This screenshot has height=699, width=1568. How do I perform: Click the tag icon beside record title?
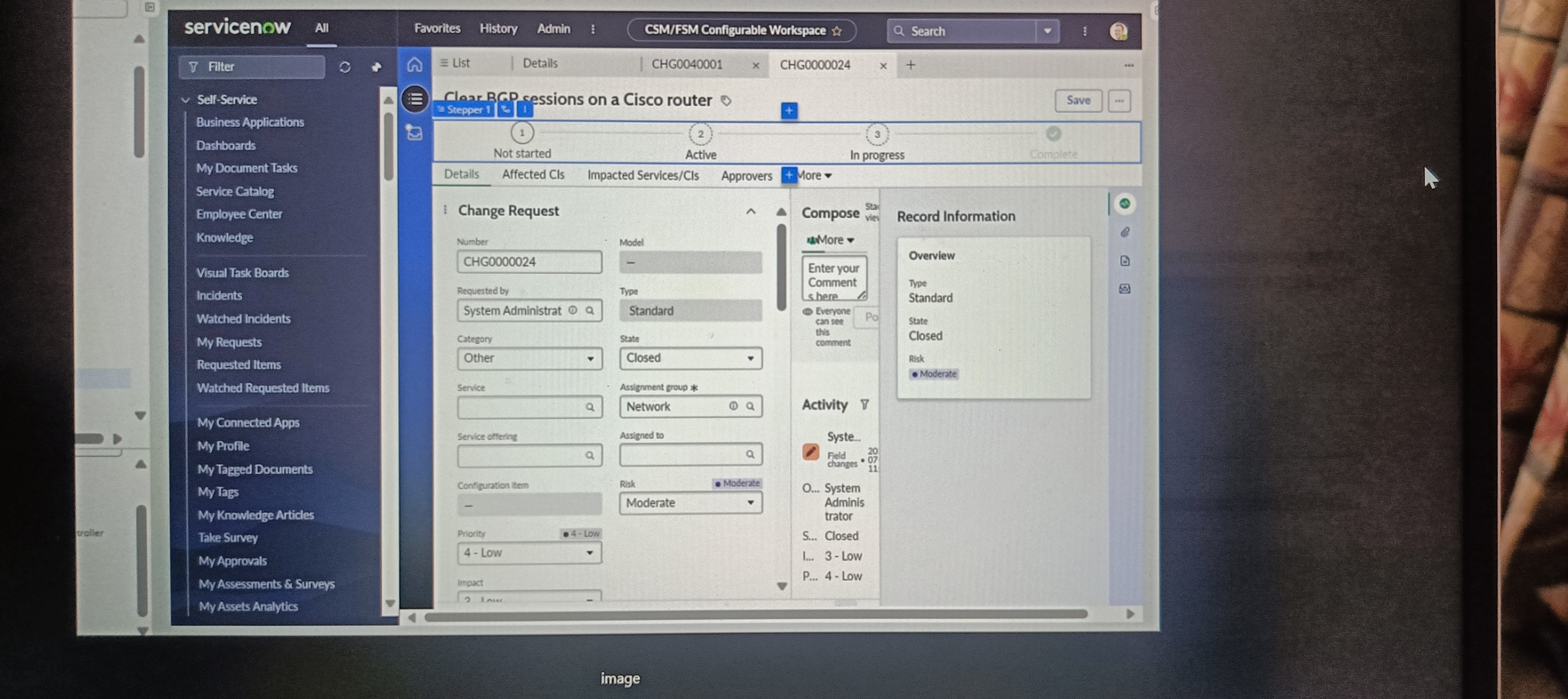coord(726,100)
